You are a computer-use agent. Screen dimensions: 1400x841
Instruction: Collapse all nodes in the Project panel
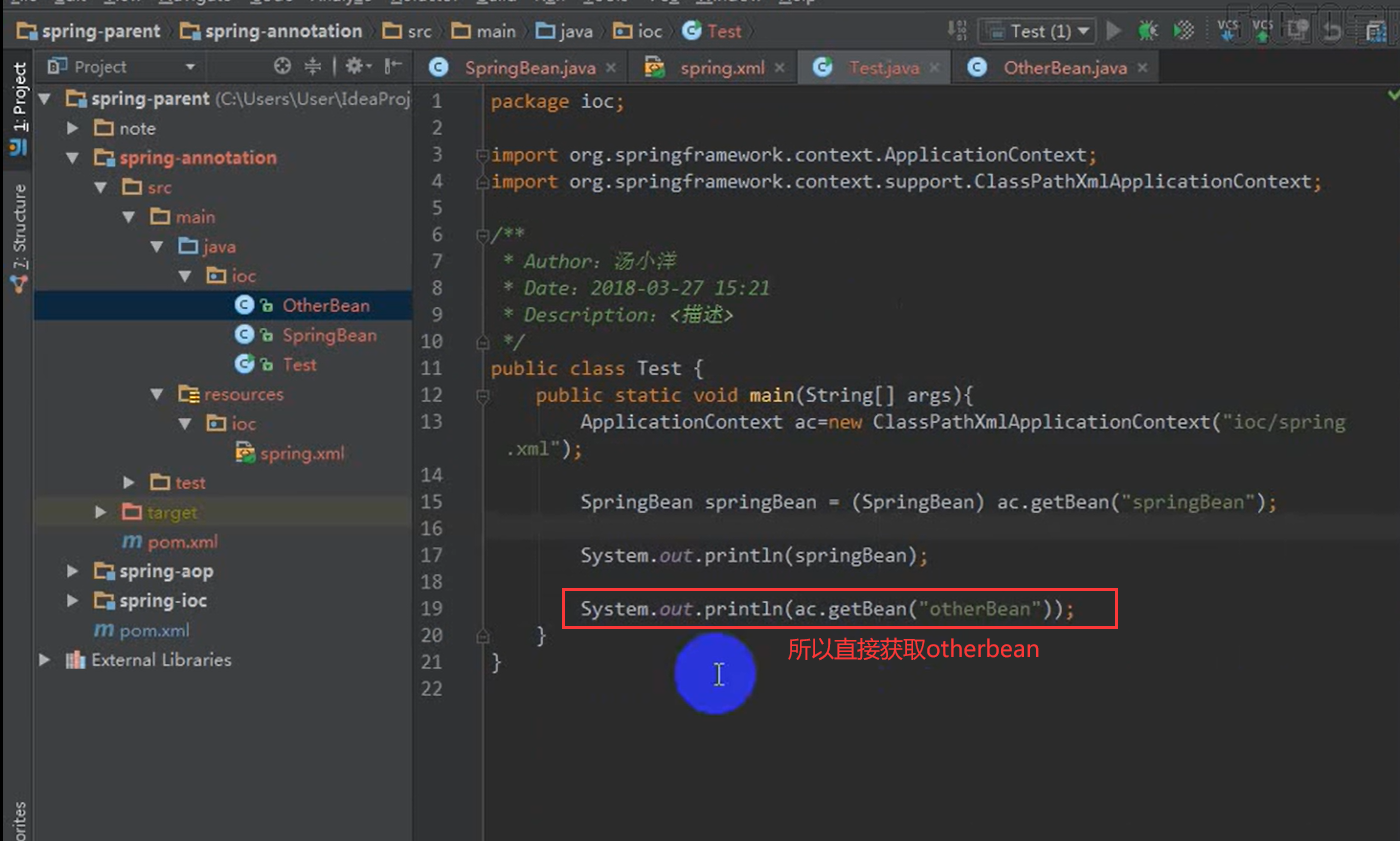313,67
